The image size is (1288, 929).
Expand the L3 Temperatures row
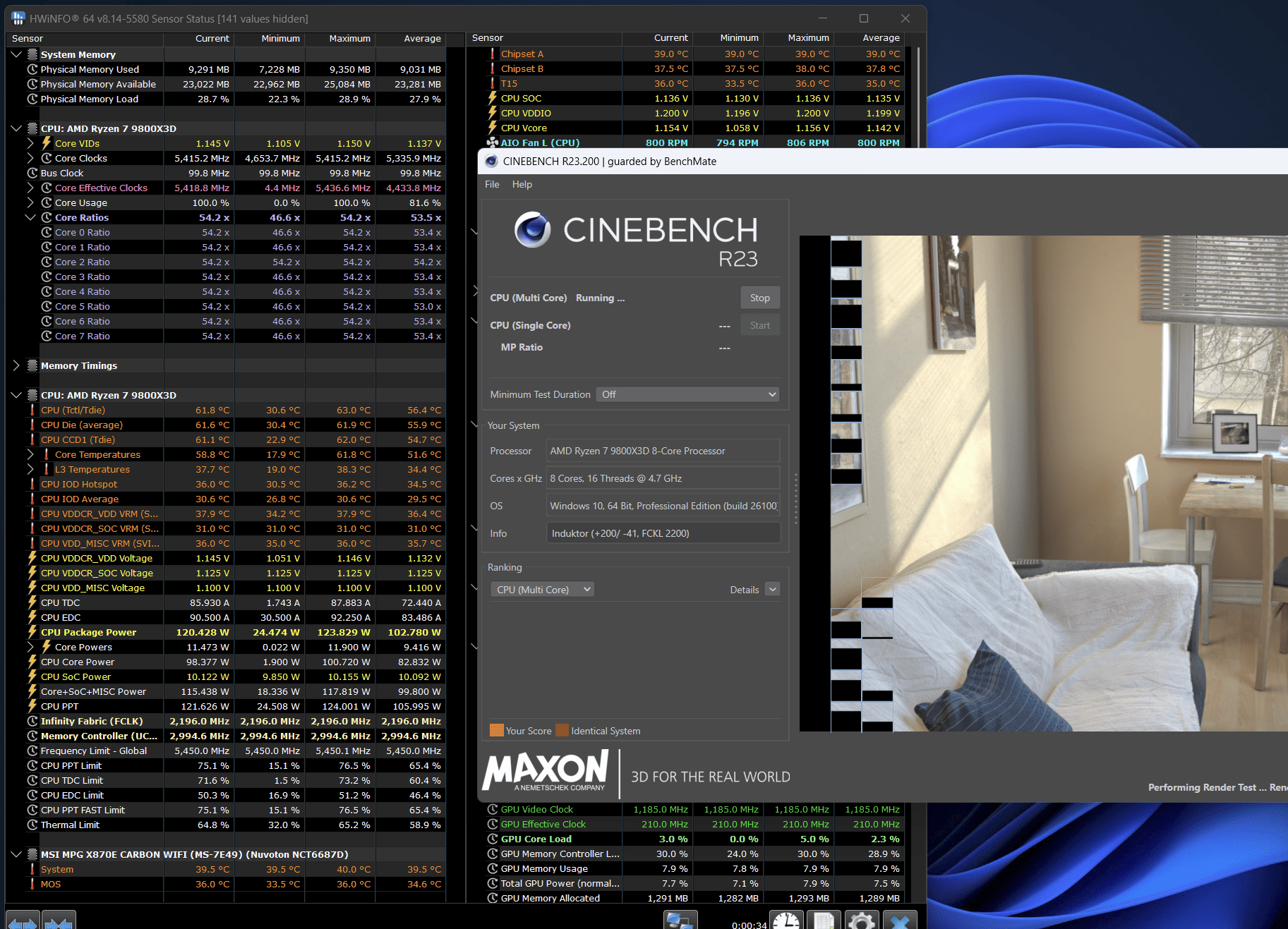point(30,469)
